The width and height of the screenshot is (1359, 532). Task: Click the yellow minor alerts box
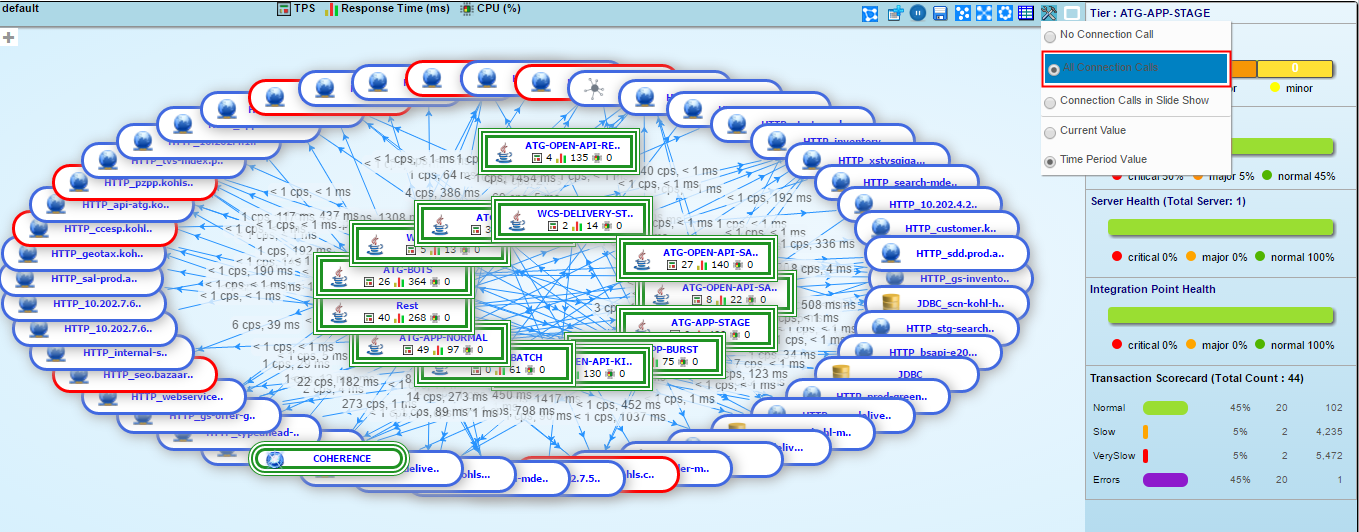[x=1294, y=68]
